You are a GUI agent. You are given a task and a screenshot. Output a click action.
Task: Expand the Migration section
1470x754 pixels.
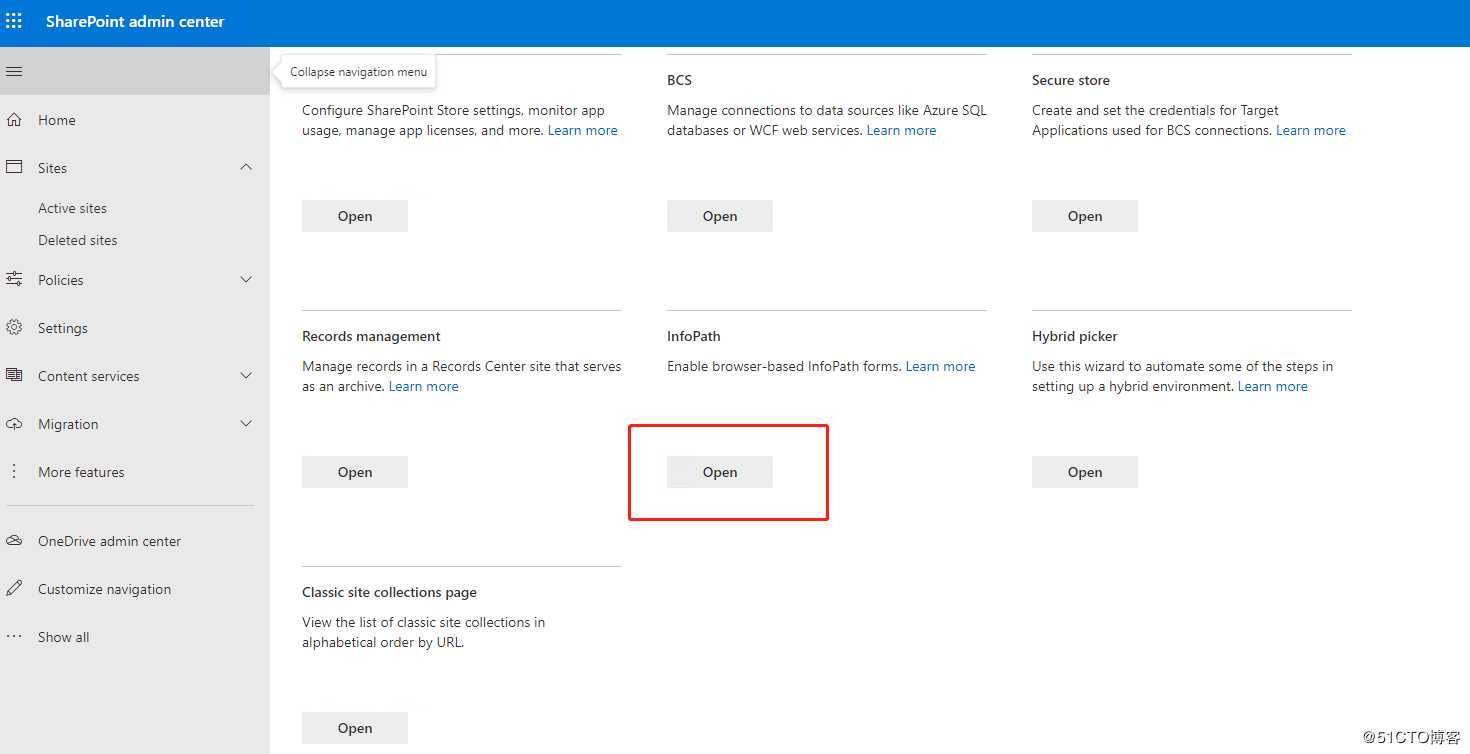[246, 423]
